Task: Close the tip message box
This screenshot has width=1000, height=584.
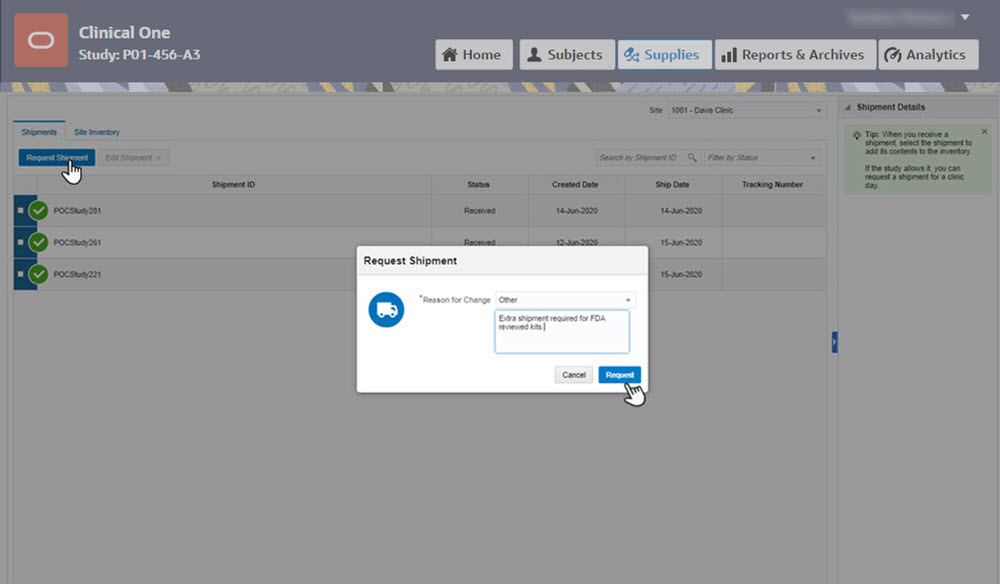Action: [x=984, y=131]
